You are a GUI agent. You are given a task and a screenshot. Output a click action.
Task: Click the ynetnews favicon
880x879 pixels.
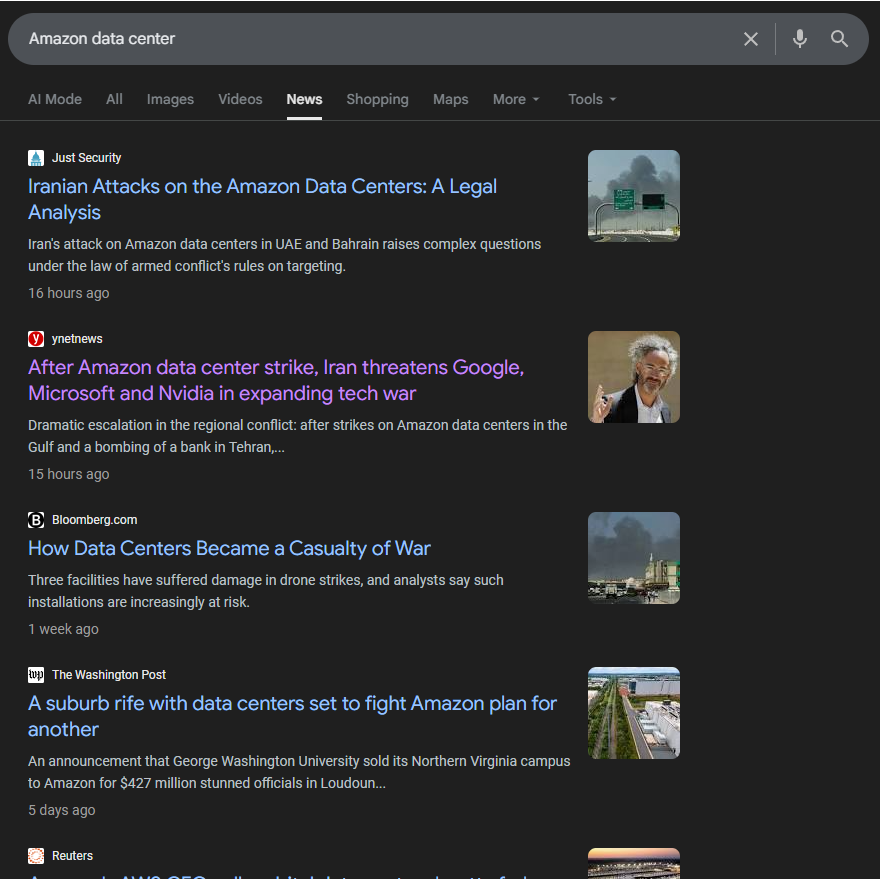tap(36, 339)
